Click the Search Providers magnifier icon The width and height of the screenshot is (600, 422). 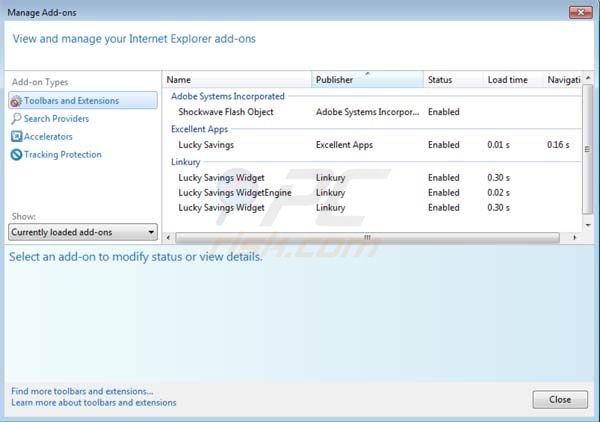[16, 119]
